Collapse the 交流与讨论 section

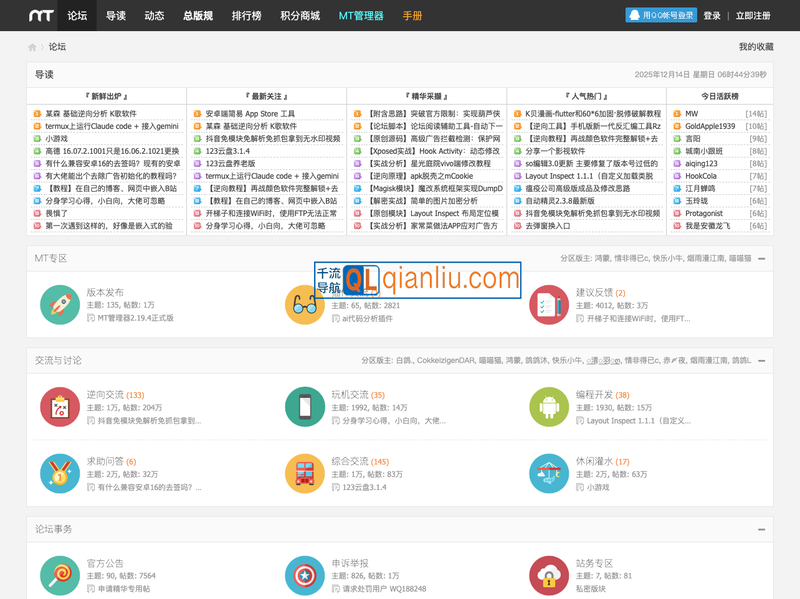click(x=761, y=360)
